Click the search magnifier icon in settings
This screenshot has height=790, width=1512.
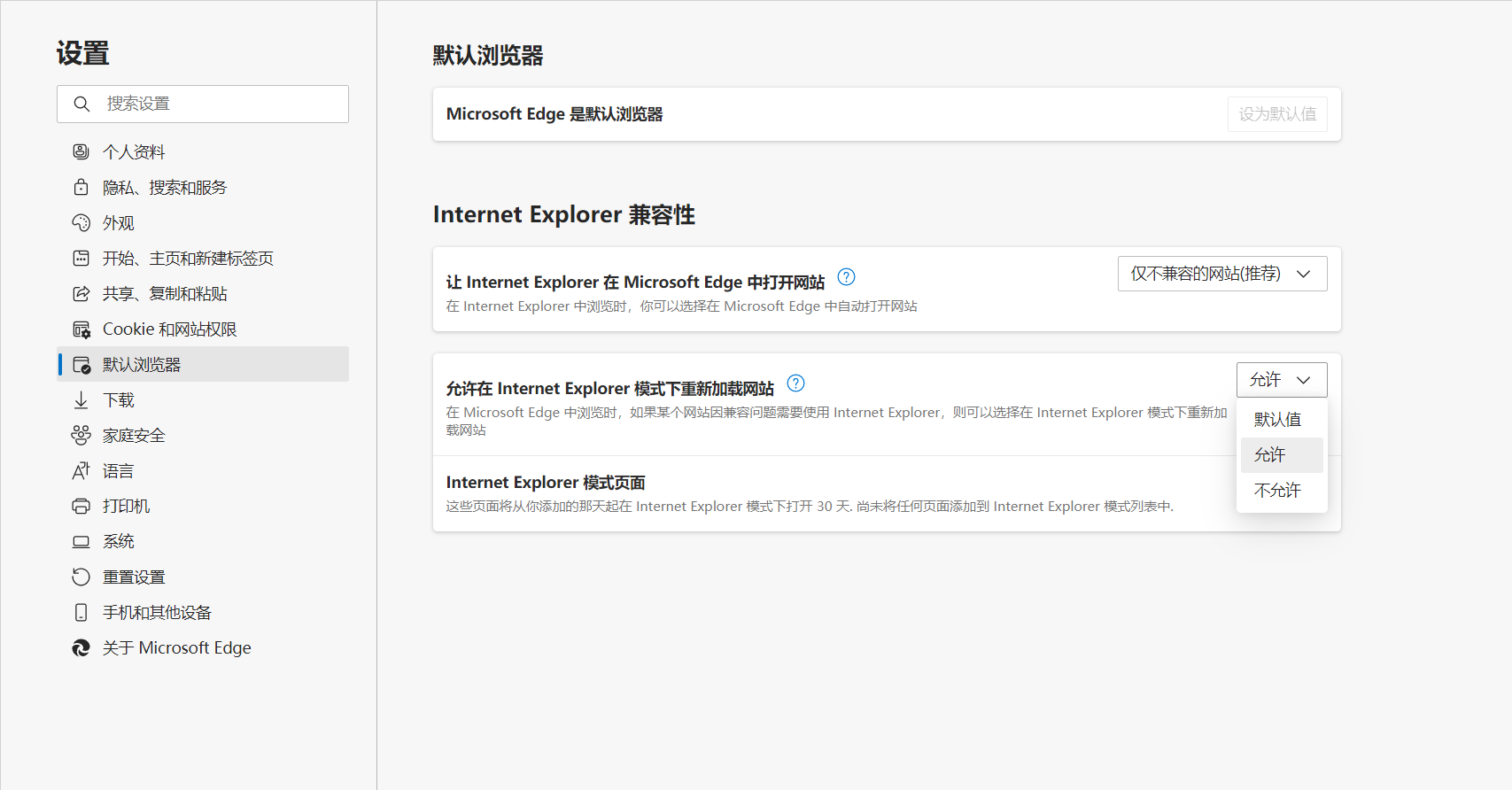point(81,104)
